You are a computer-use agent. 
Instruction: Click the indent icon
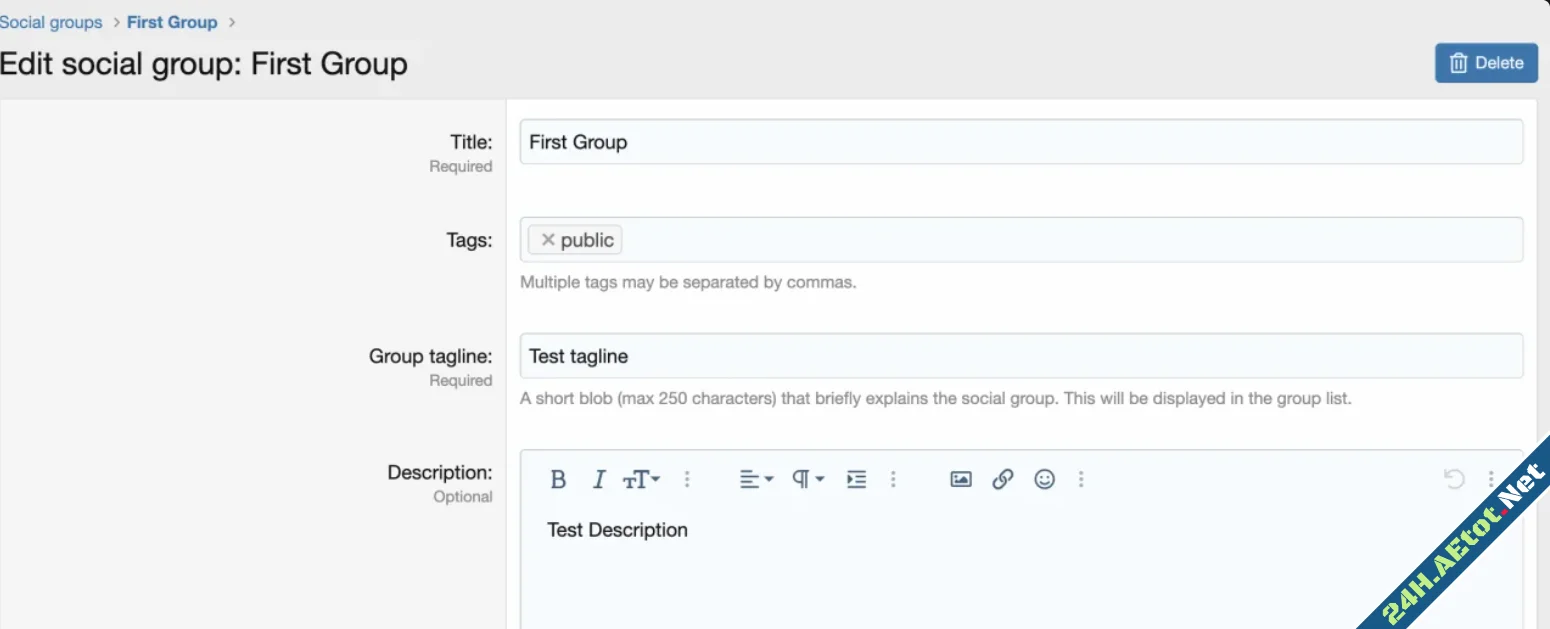tap(856, 480)
